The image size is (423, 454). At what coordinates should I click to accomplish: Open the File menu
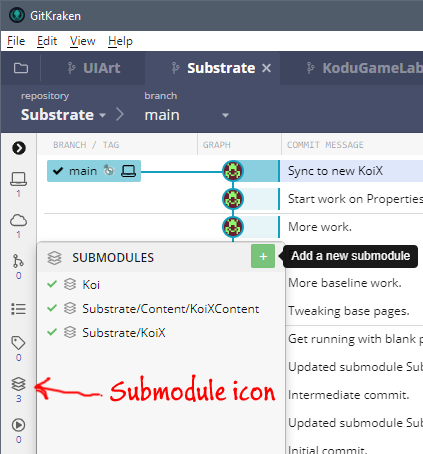click(16, 41)
